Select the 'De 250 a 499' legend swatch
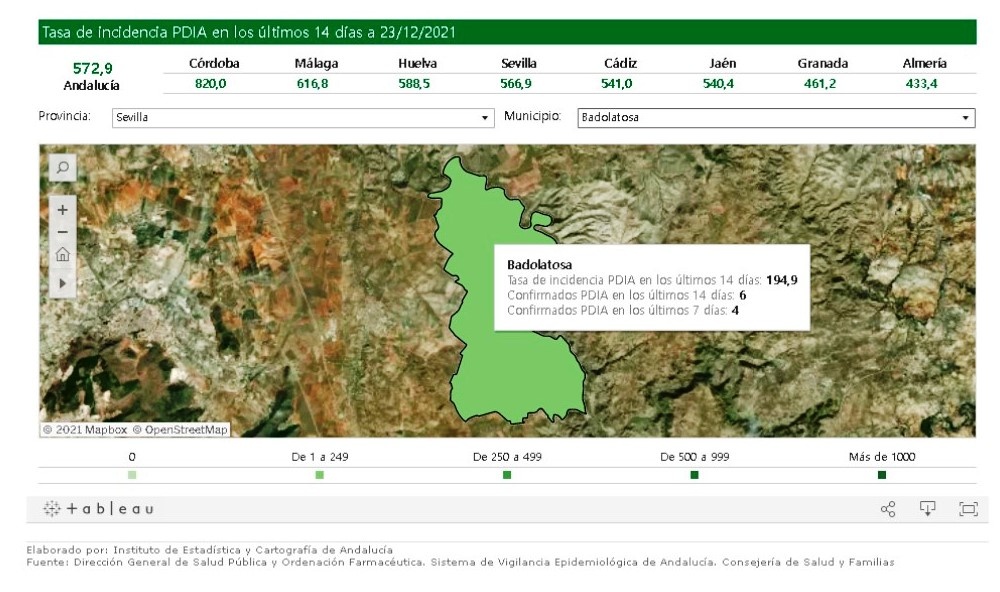The width and height of the screenshot is (1000, 592). pyautogui.click(x=507, y=475)
